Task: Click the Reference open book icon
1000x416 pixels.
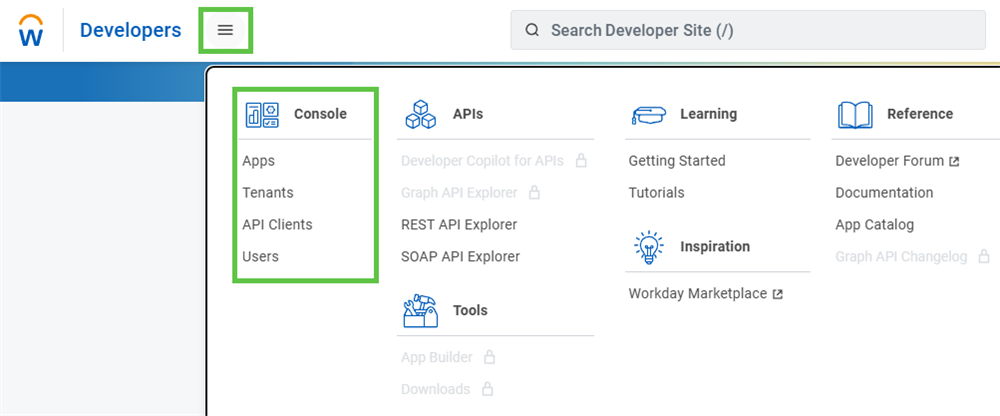Action: [855, 114]
